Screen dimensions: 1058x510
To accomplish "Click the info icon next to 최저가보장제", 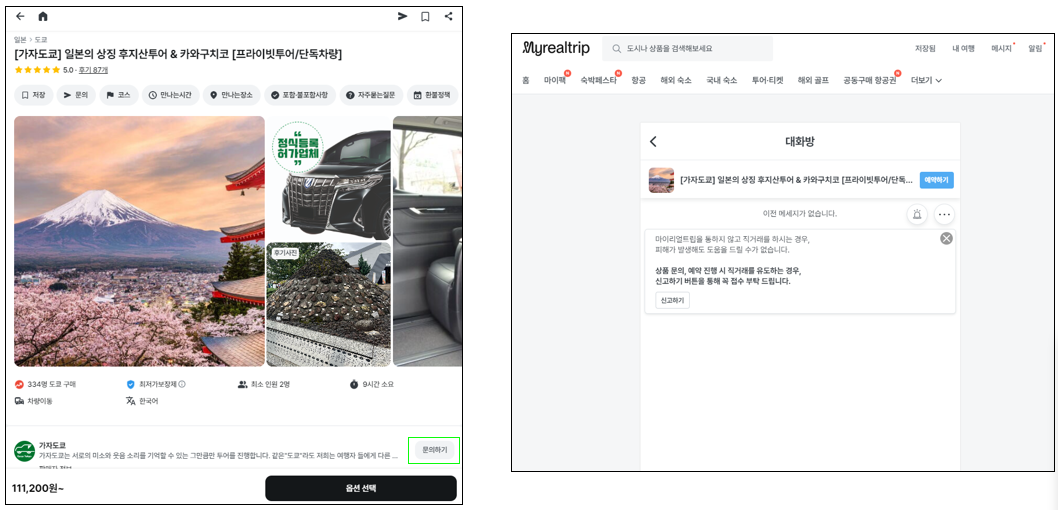I will tap(182, 384).
